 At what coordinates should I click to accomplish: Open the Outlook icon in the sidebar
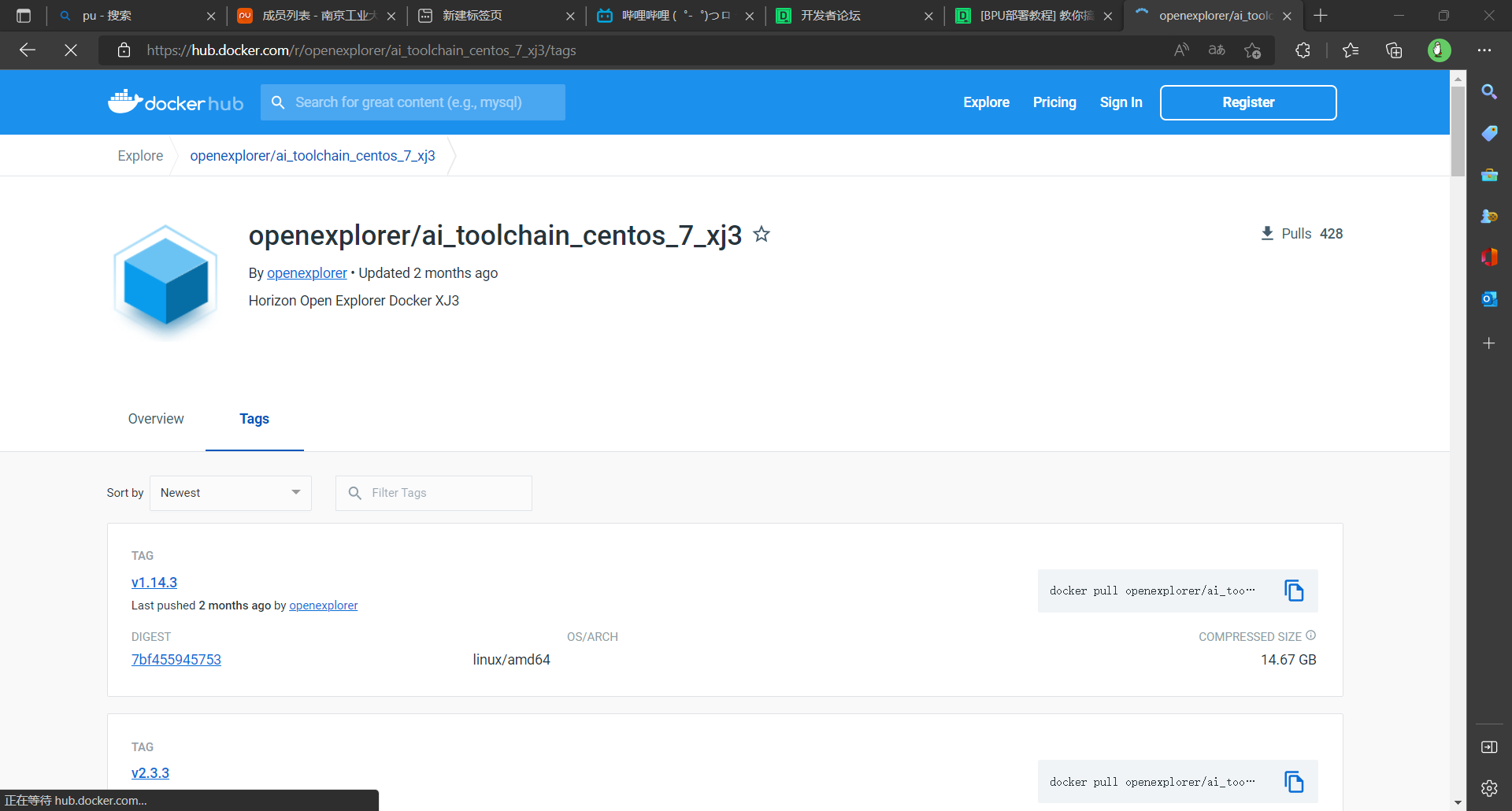pyautogui.click(x=1488, y=299)
